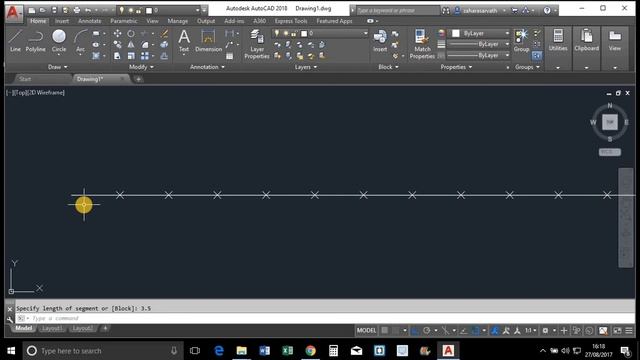This screenshot has width=640, height=360.
Task: Insert a Table from Annotation panel
Action: [x=230, y=56]
